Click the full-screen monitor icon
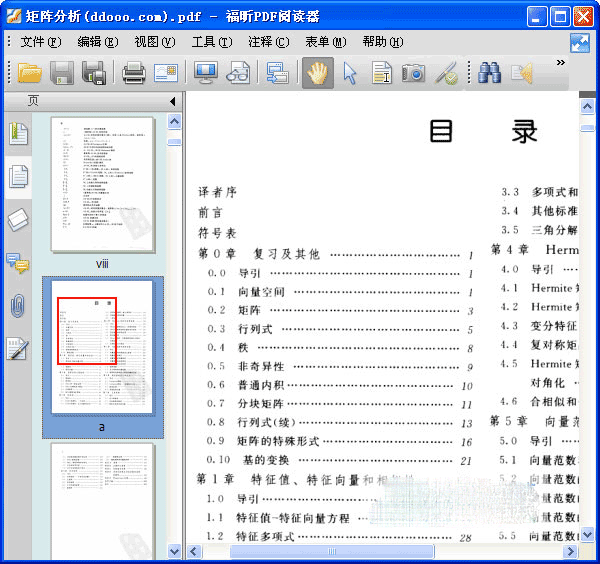The image size is (600, 564). (206, 73)
